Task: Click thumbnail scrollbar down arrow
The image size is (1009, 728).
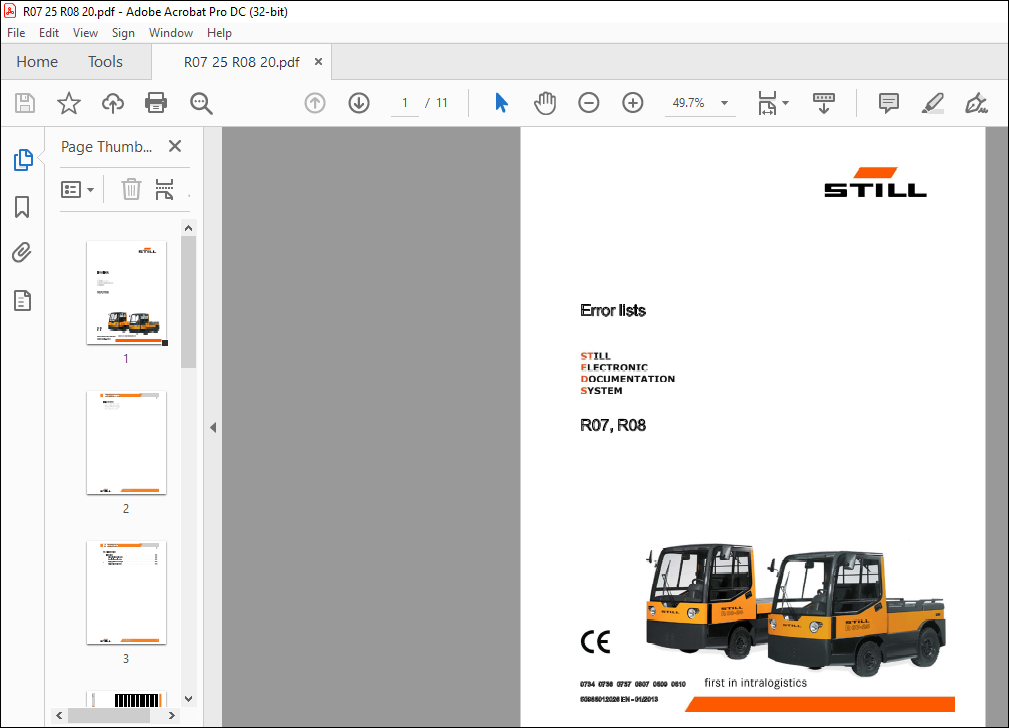Action: [189, 699]
